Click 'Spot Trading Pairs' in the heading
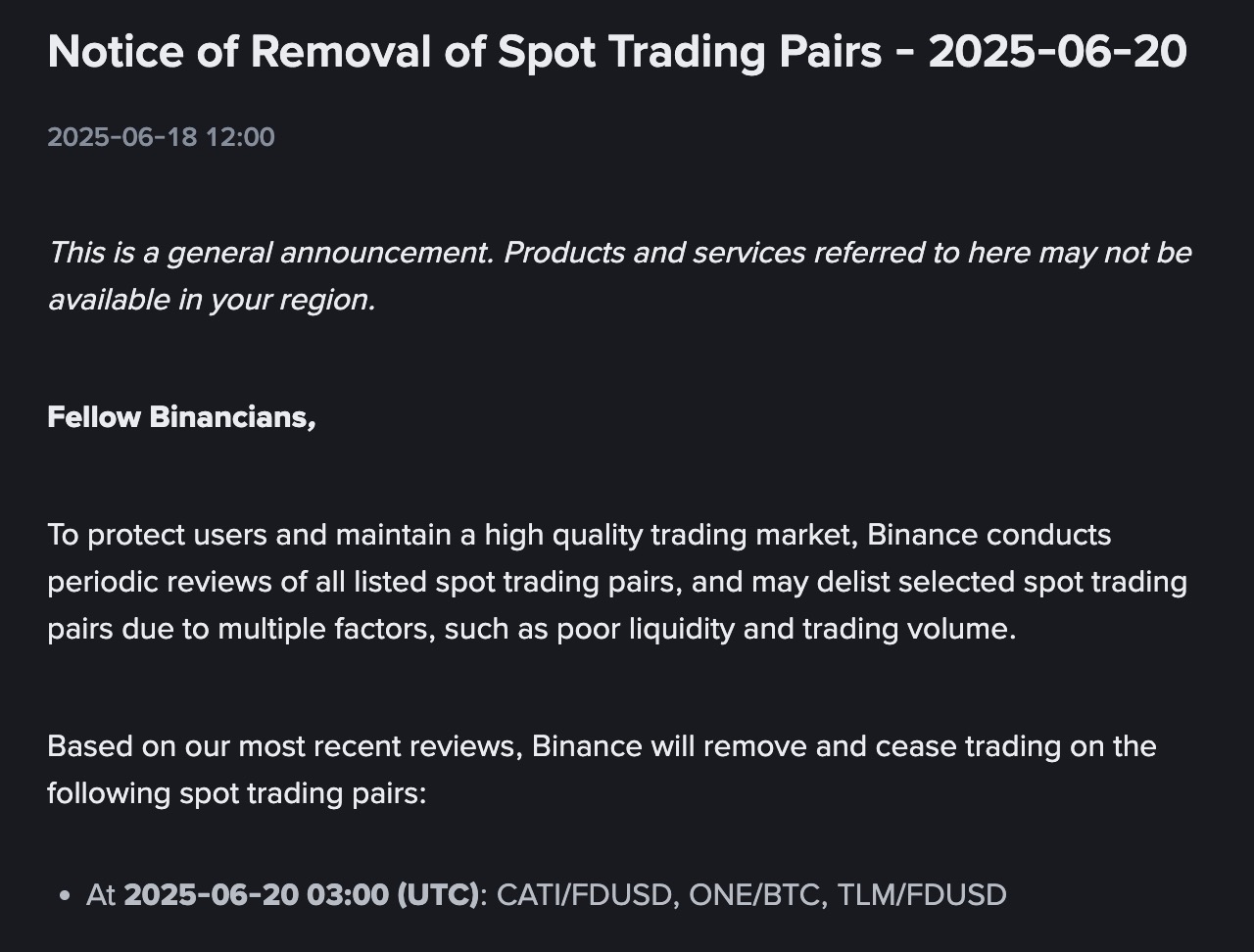Image resolution: width=1254 pixels, height=952 pixels. tap(690, 52)
